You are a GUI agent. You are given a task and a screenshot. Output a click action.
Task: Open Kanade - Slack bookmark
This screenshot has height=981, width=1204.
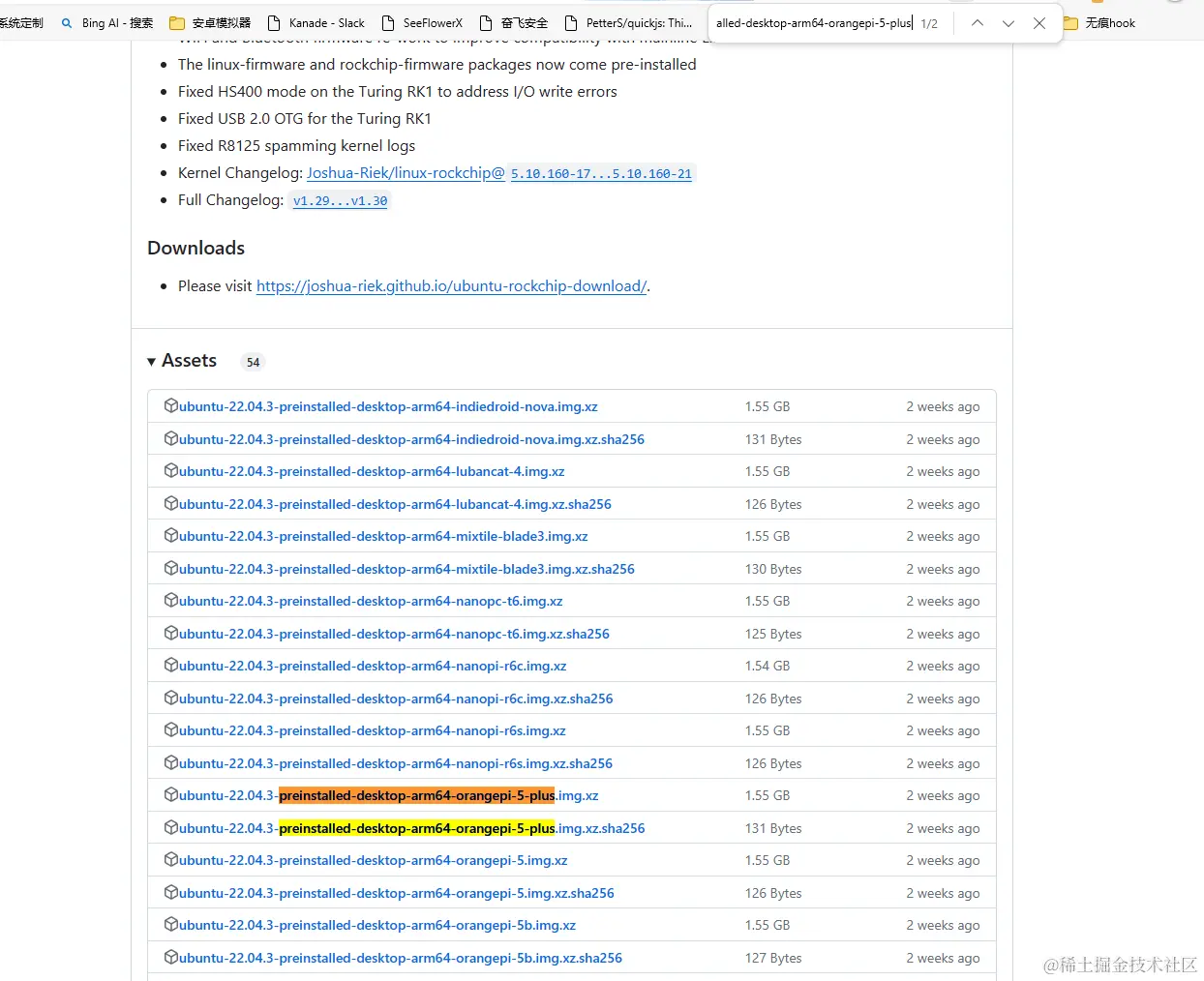coord(316,23)
